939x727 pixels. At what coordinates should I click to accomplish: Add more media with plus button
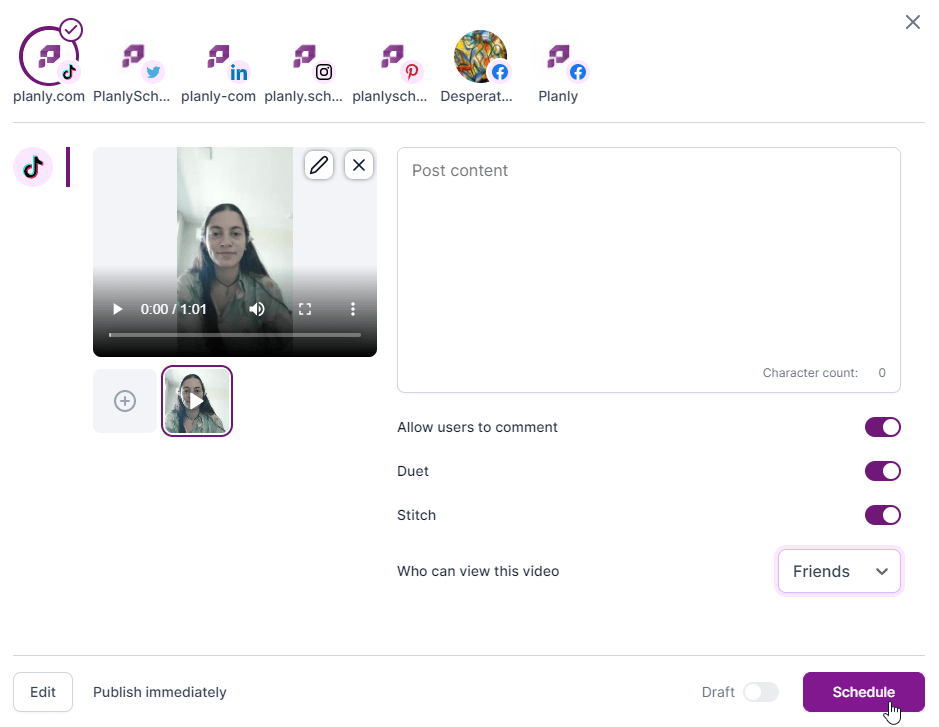pyautogui.click(x=125, y=401)
